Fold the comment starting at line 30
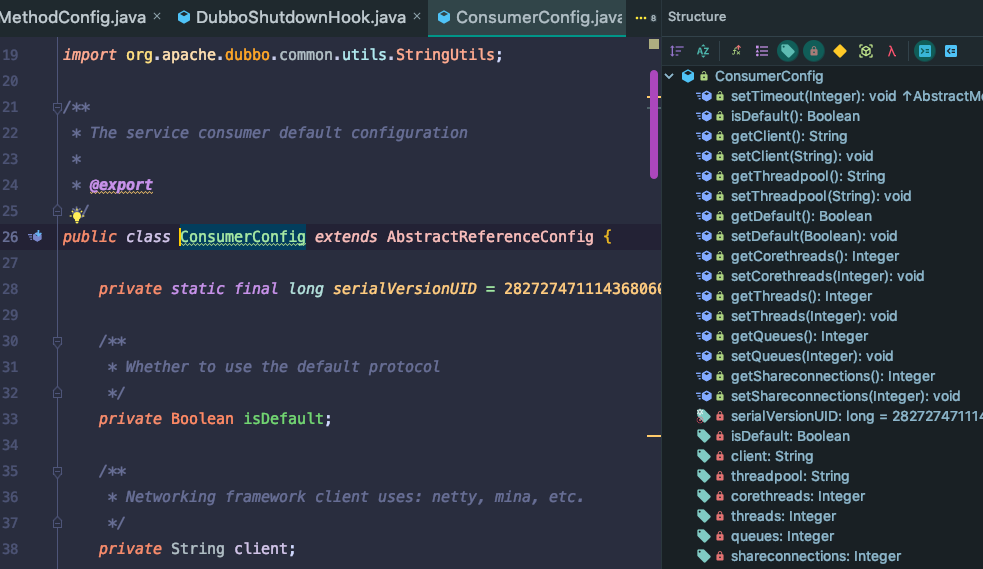 57,342
